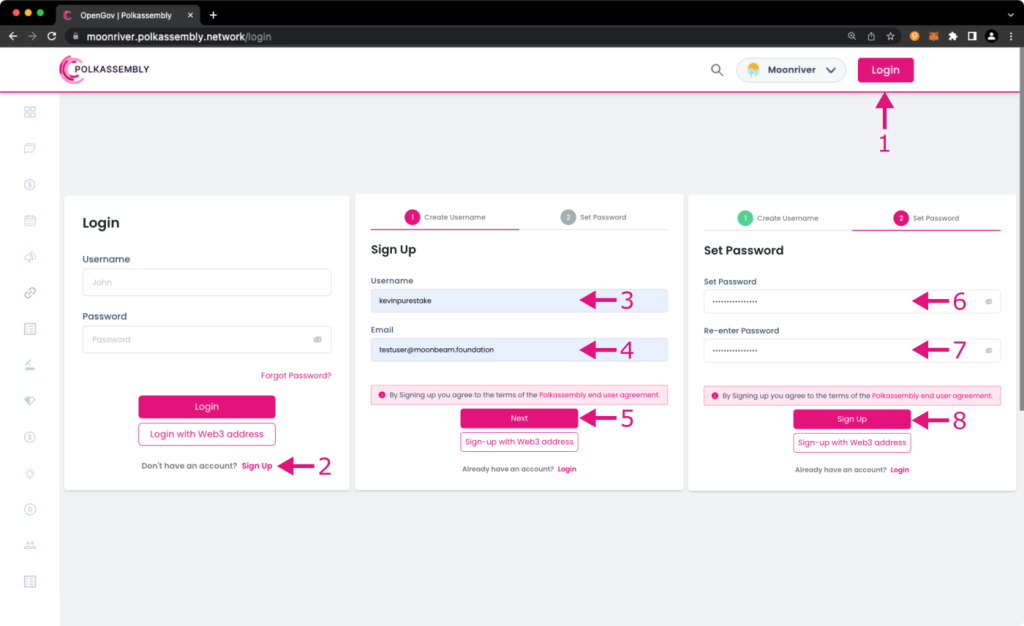Click the browser address bar URL

(179, 37)
